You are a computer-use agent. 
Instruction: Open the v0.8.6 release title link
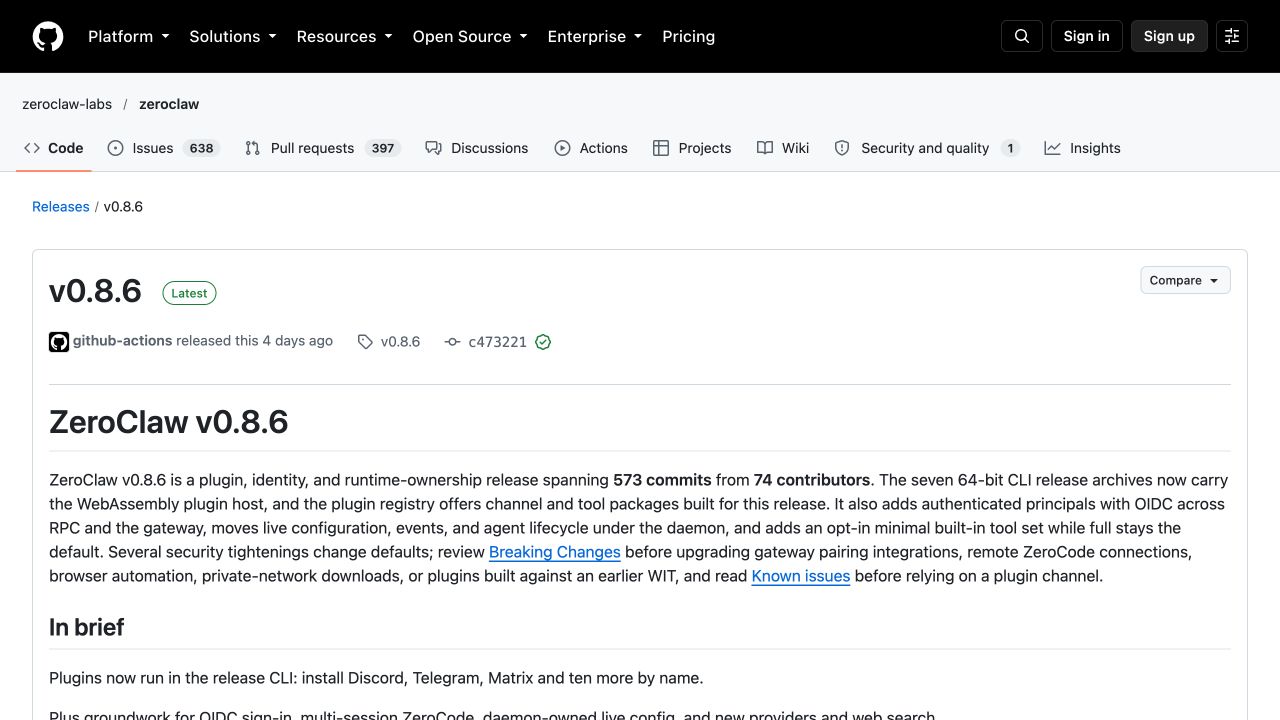point(95,291)
